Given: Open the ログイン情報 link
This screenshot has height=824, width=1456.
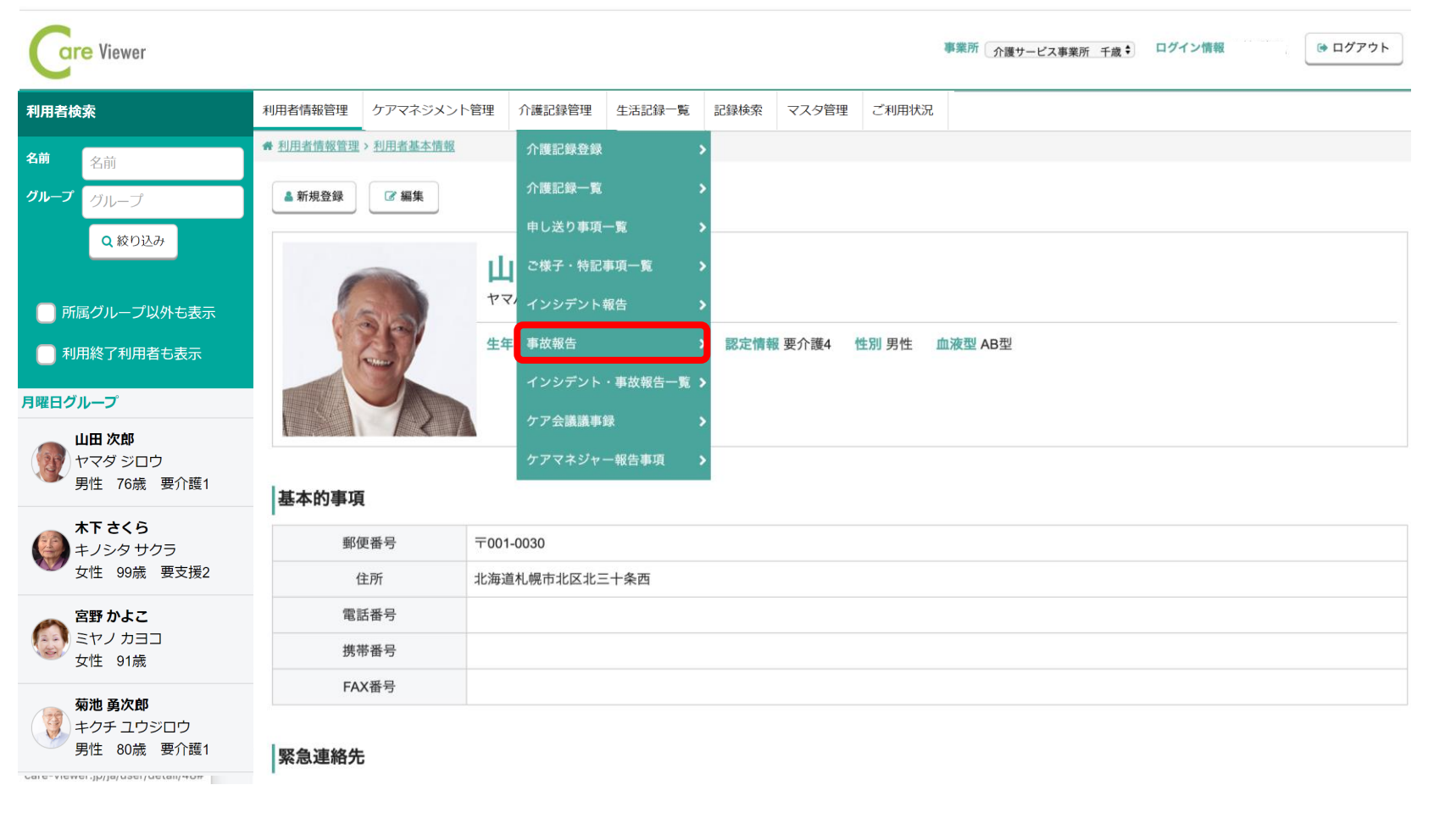Looking at the screenshot, I should pos(1189,48).
